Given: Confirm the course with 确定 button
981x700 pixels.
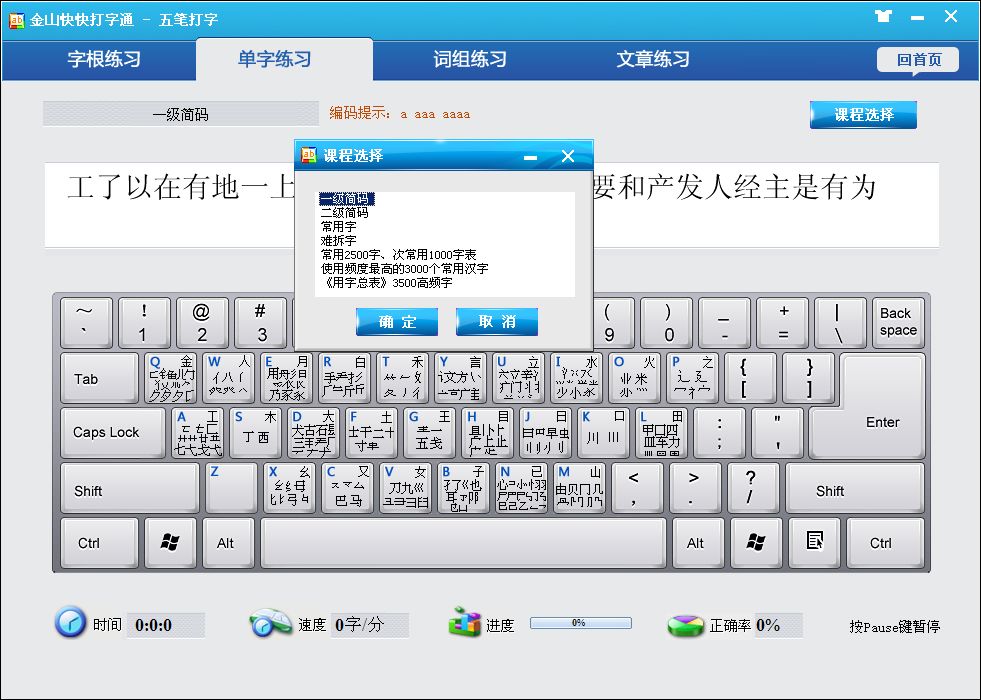Looking at the screenshot, I should 397,322.
